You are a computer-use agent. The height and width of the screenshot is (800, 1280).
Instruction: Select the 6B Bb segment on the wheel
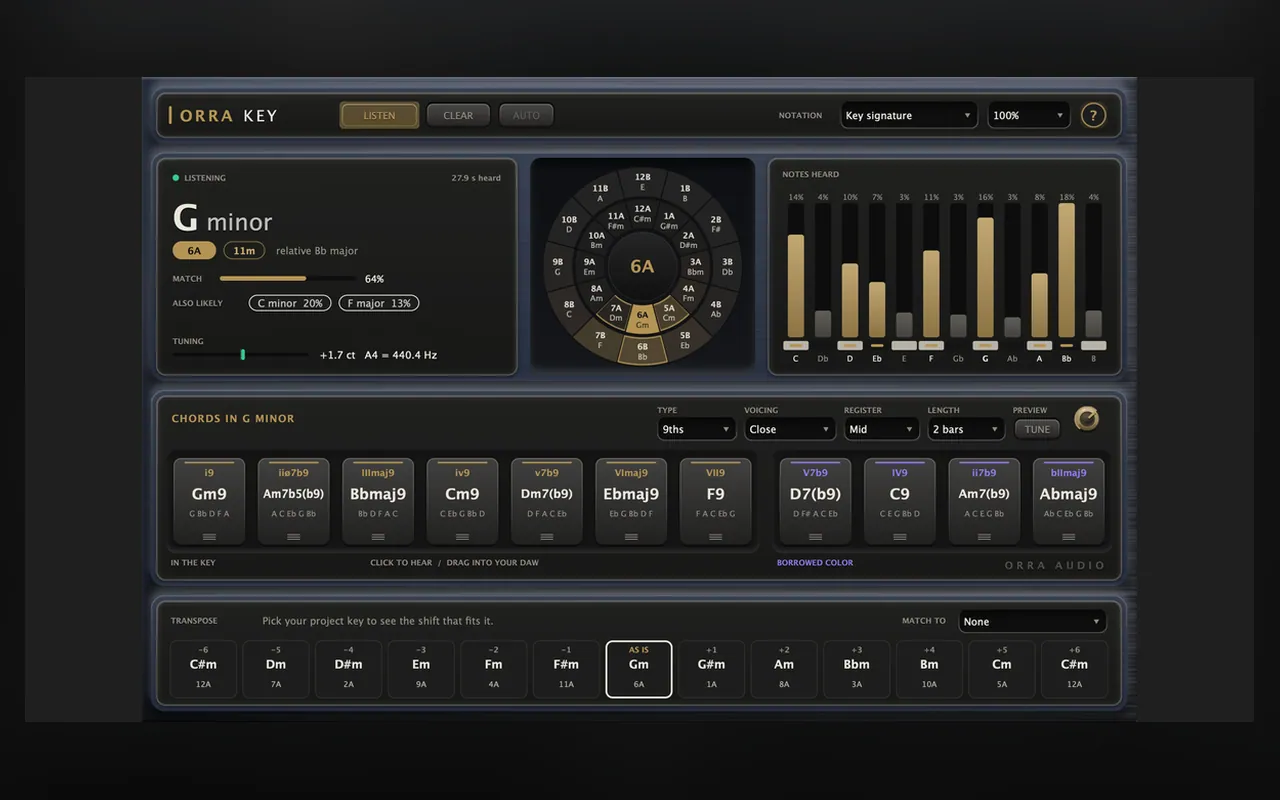tap(642, 351)
